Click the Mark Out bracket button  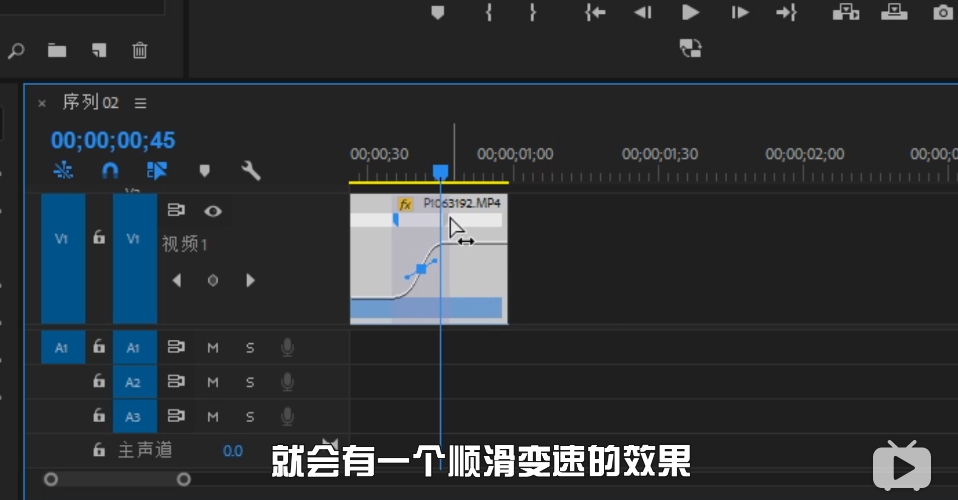click(x=533, y=12)
